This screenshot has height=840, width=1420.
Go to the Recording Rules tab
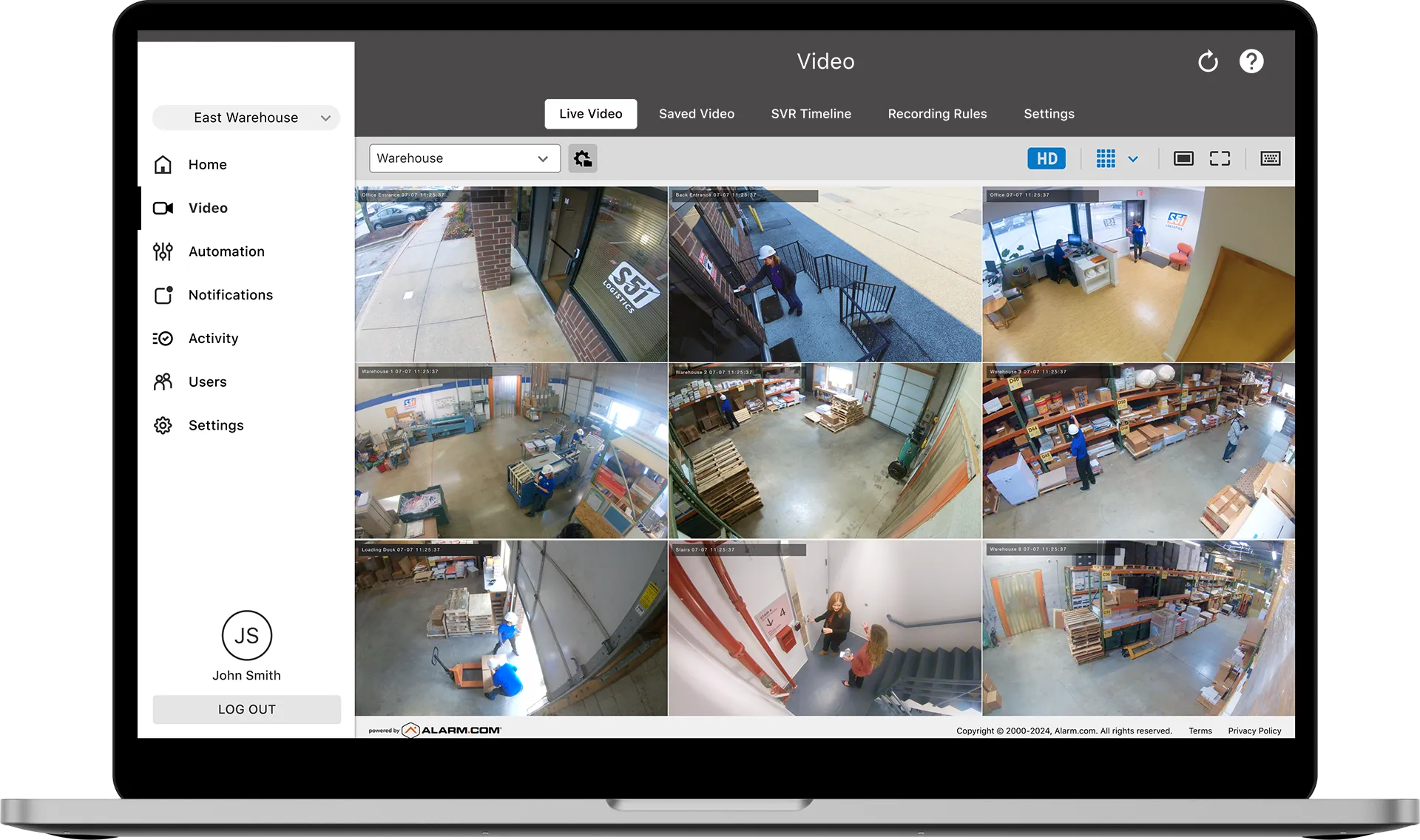(937, 114)
